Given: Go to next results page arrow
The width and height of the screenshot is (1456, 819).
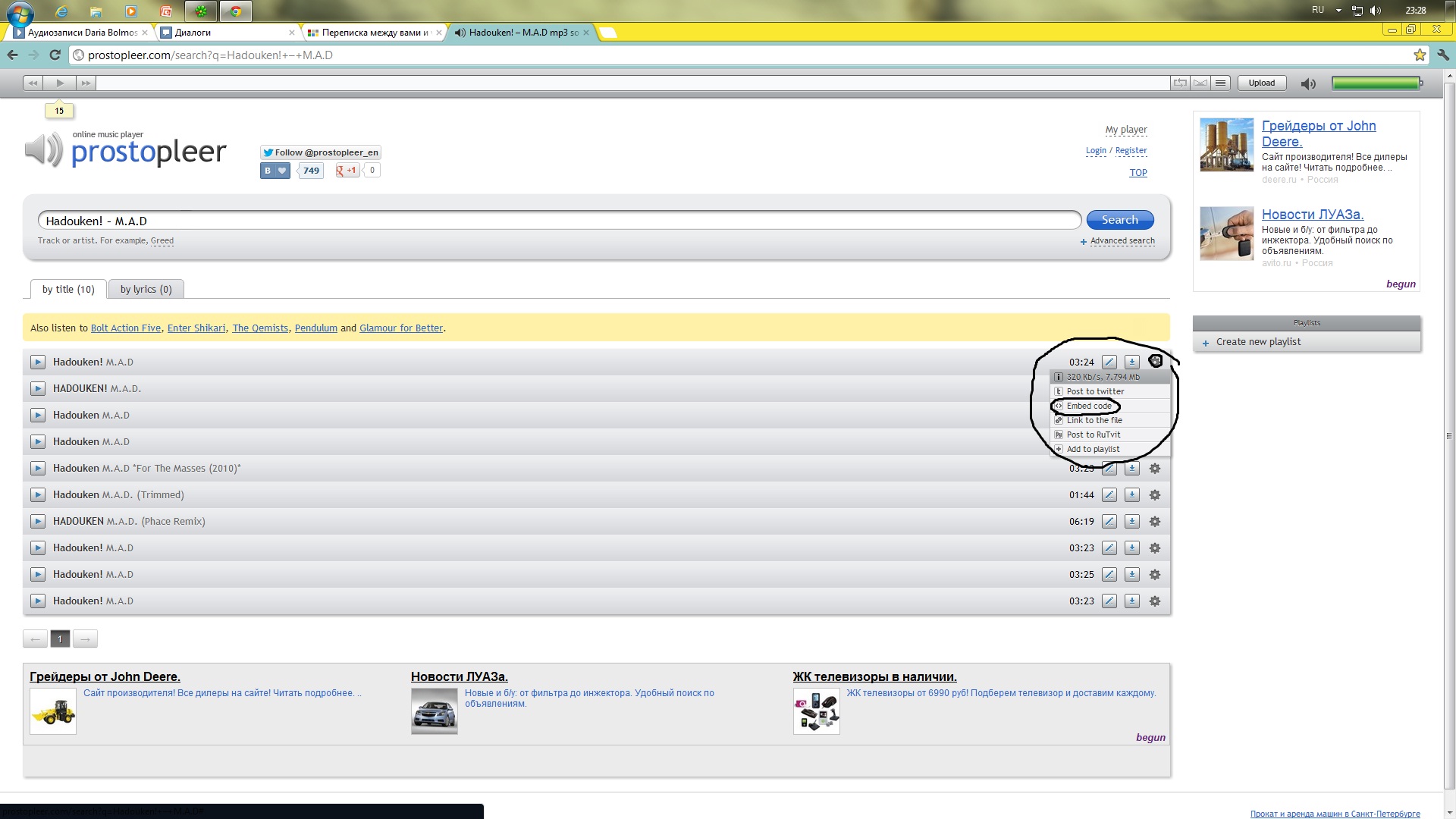Looking at the screenshot, I should coord(86,639).
